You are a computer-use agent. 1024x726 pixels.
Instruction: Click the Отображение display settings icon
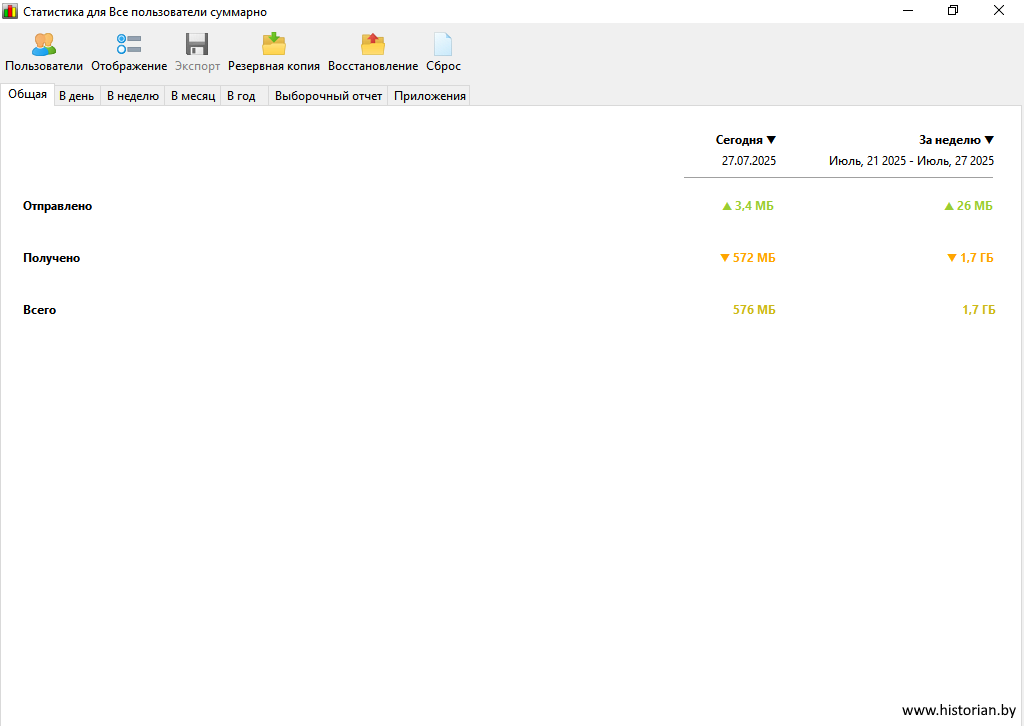(x=129, y=45)
